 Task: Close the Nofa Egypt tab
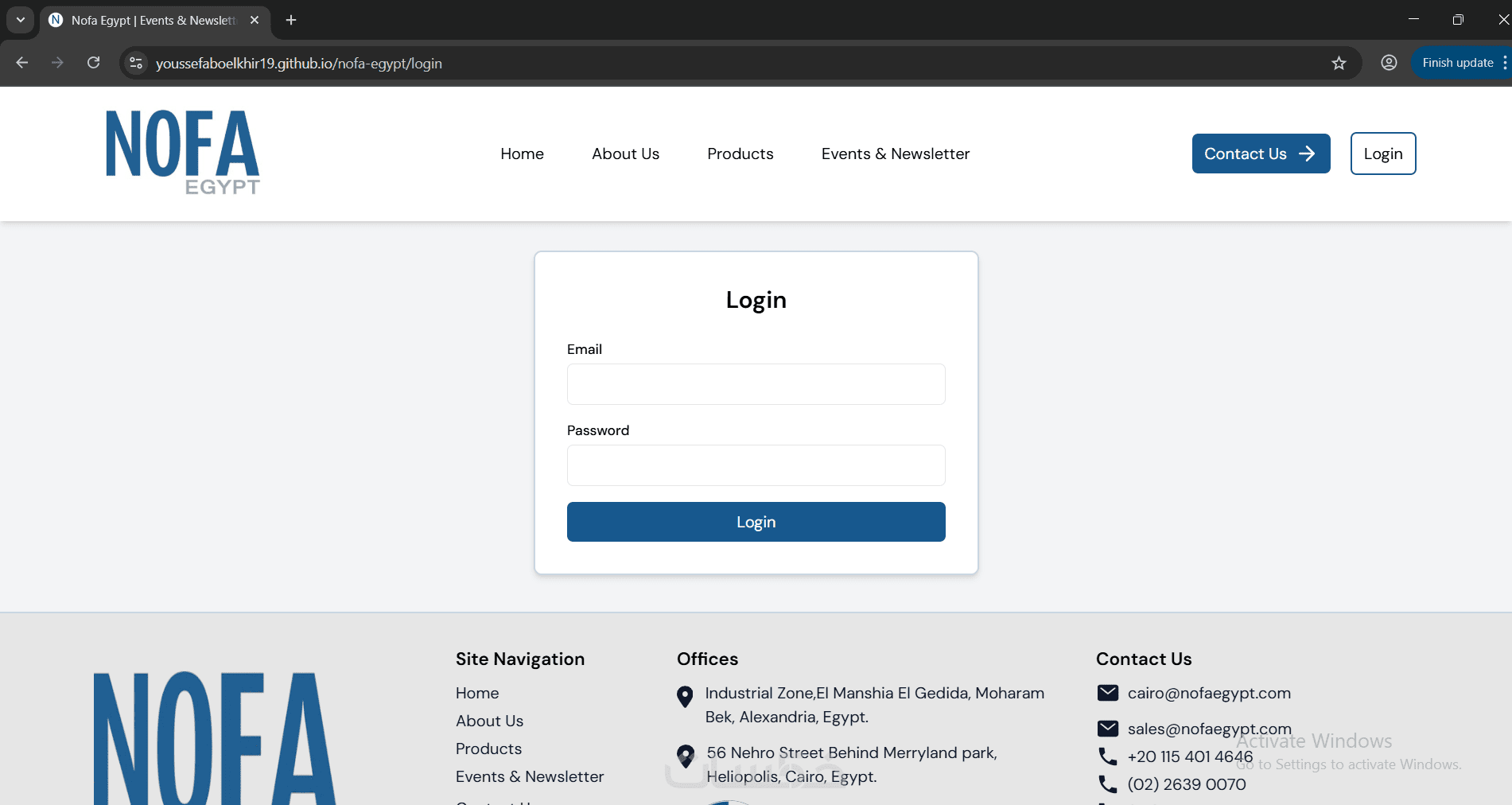click(x=255, y=20)
